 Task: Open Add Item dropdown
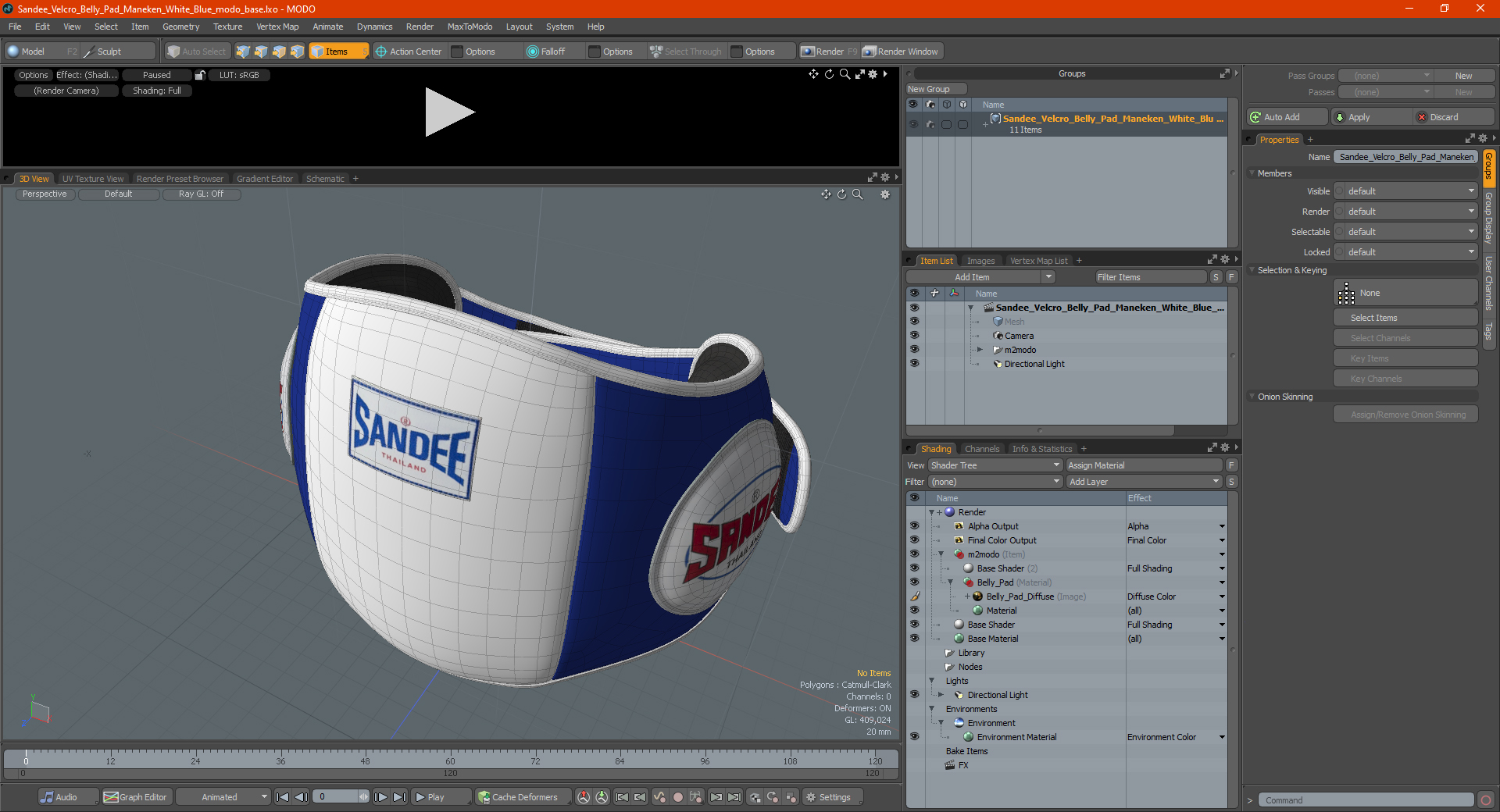coord(980,277)
